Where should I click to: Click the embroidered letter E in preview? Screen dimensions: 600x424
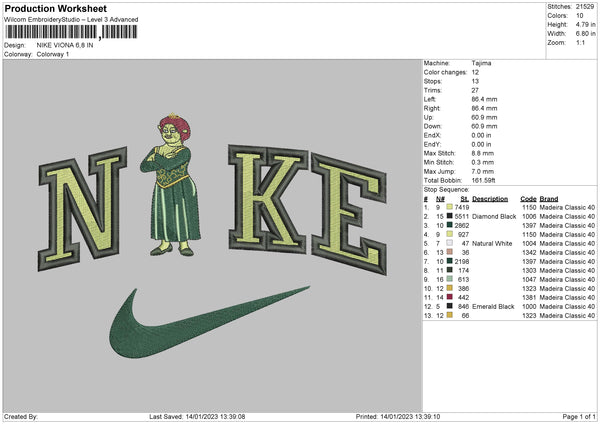pyautogui.click(x=349, y=213)
